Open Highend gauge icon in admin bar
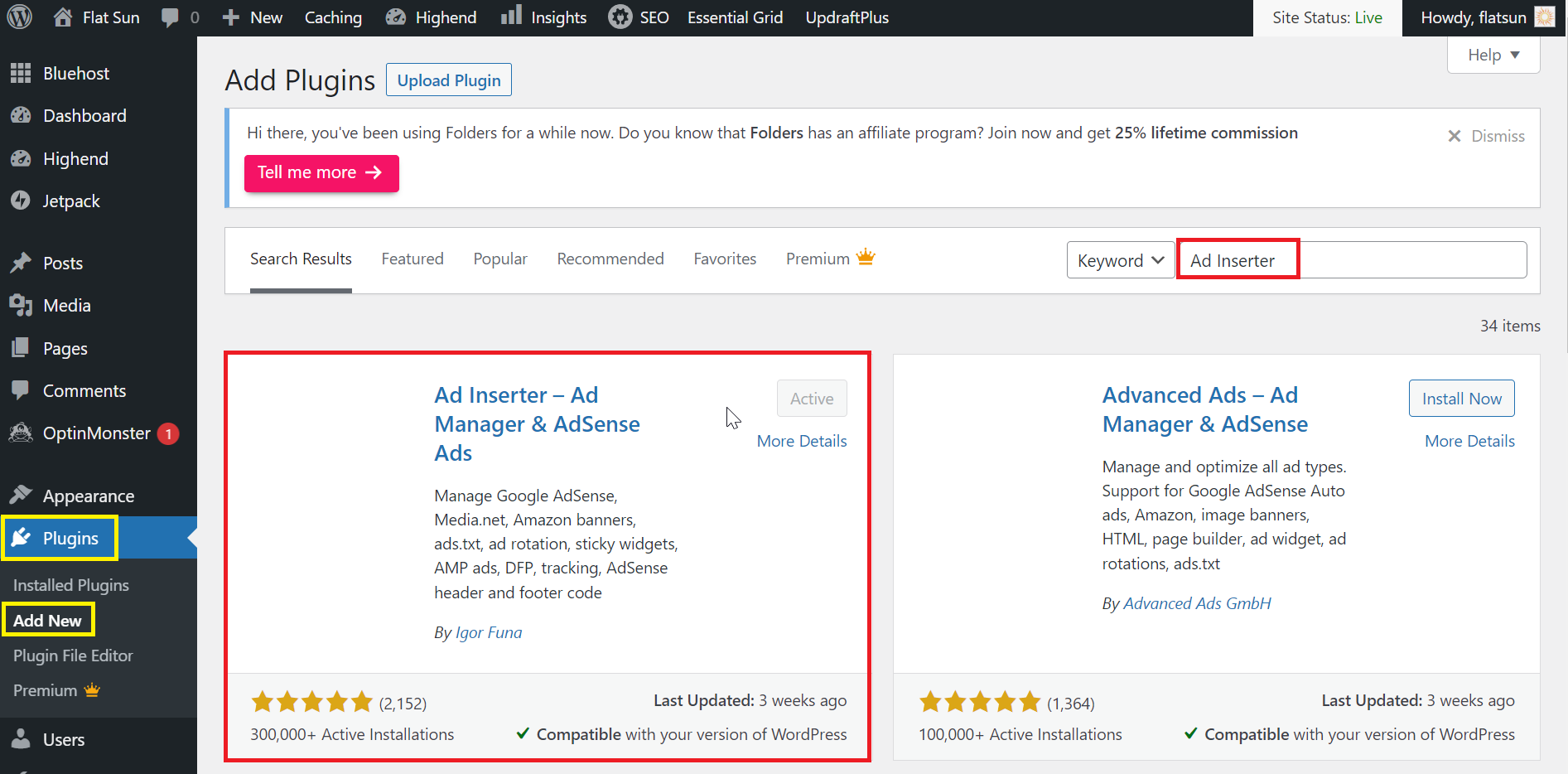Viewport: 1568px width, 774px height. pos(396,17)
